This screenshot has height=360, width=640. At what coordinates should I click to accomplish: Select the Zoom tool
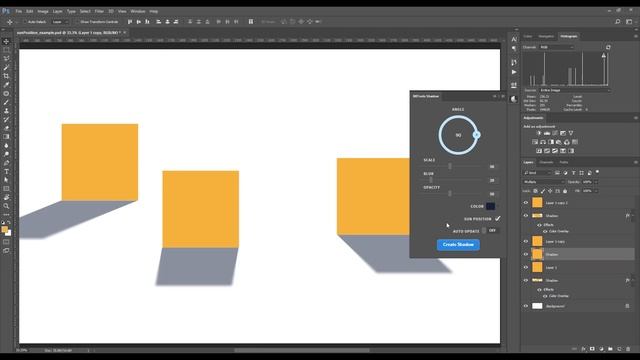point(6,206)
